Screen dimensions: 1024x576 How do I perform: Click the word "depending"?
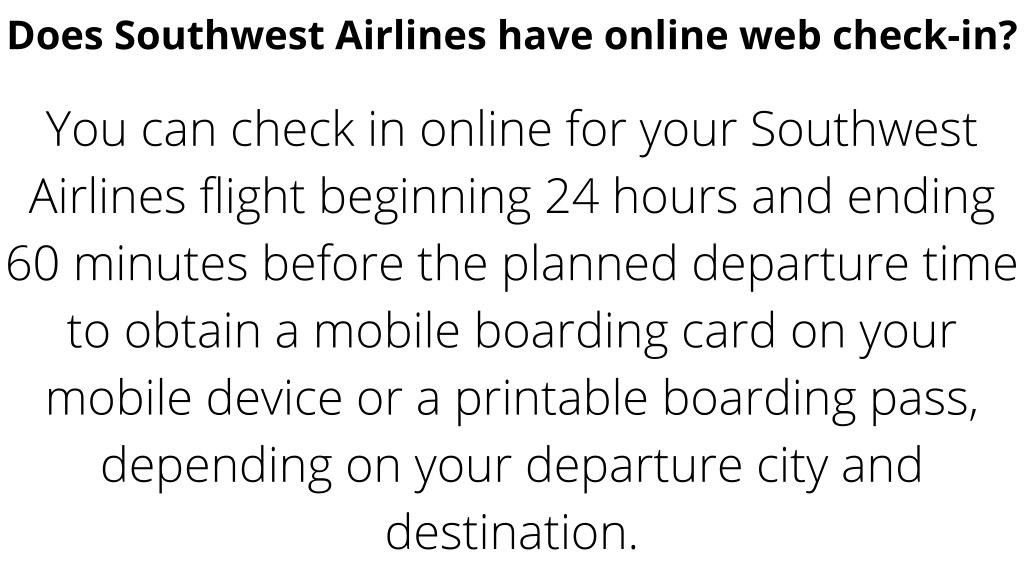coord(216,466)
